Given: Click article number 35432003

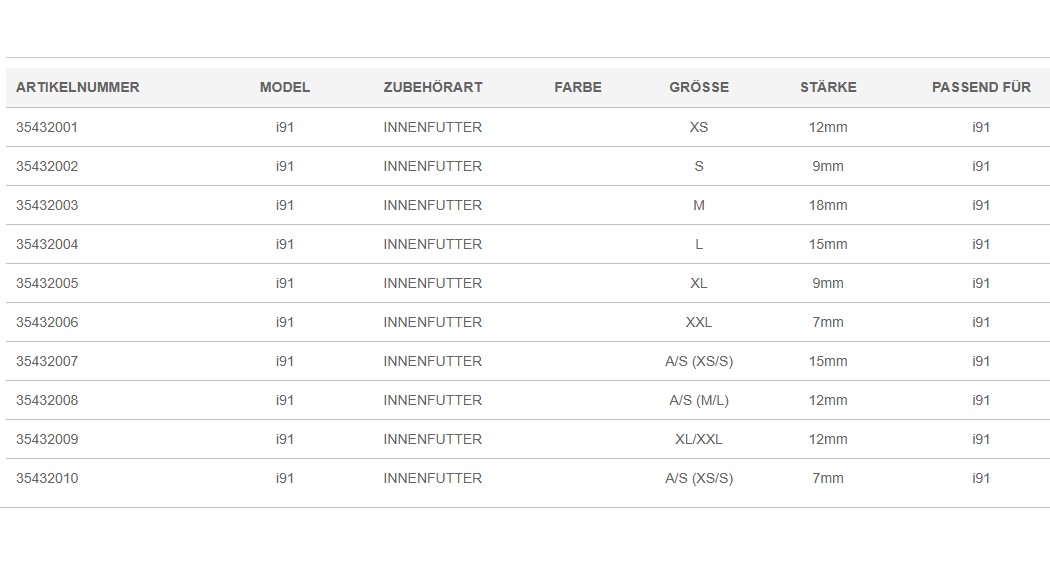Looking at the screenshot, I should 47,205.
